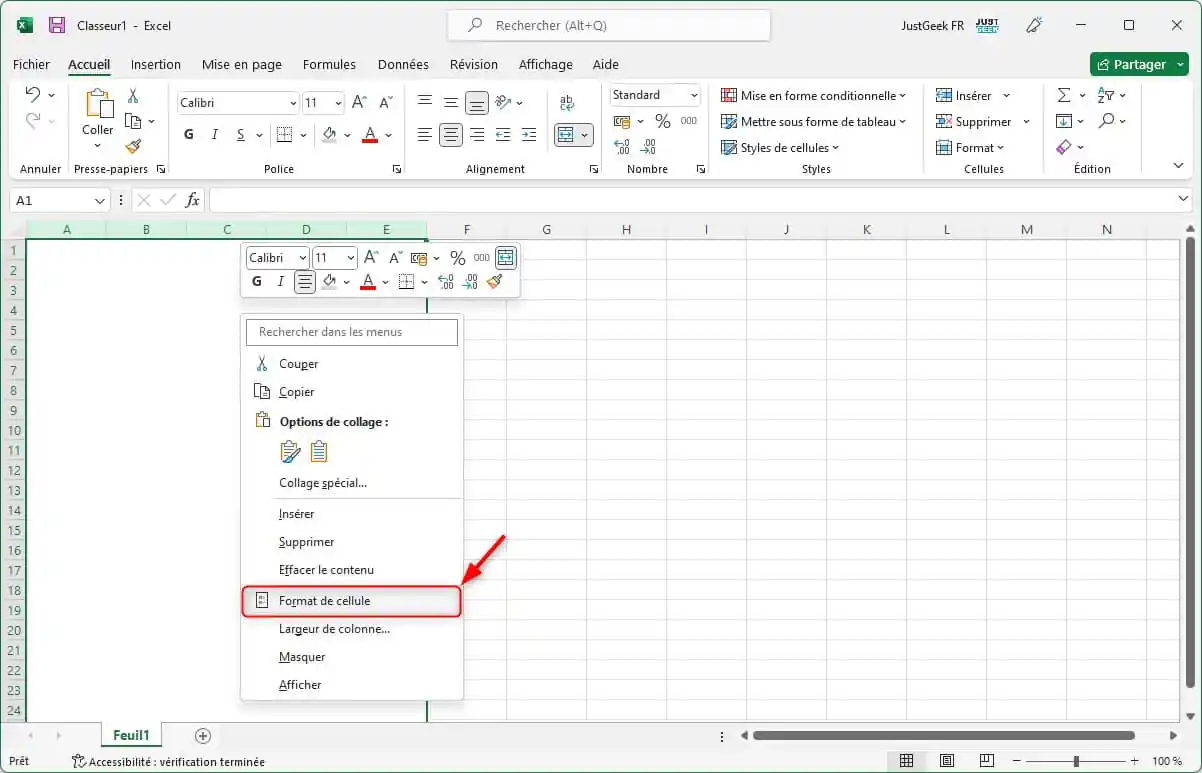The width and height of the screenshot is (1202, 773).
Task: Click percent style in ribbon Nombre group
Action: 663,121
